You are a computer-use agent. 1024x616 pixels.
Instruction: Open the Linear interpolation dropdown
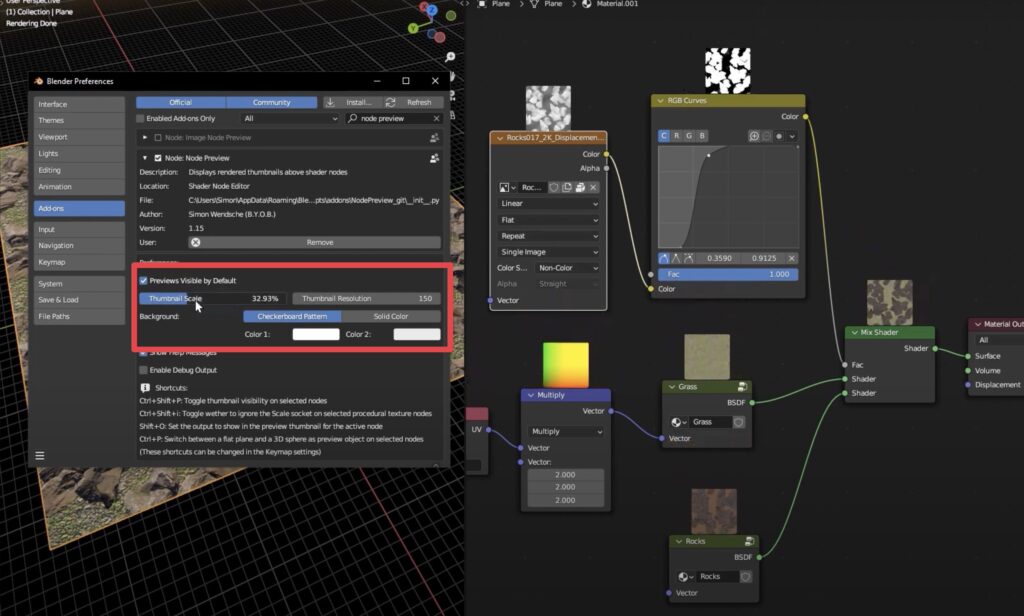549,203
